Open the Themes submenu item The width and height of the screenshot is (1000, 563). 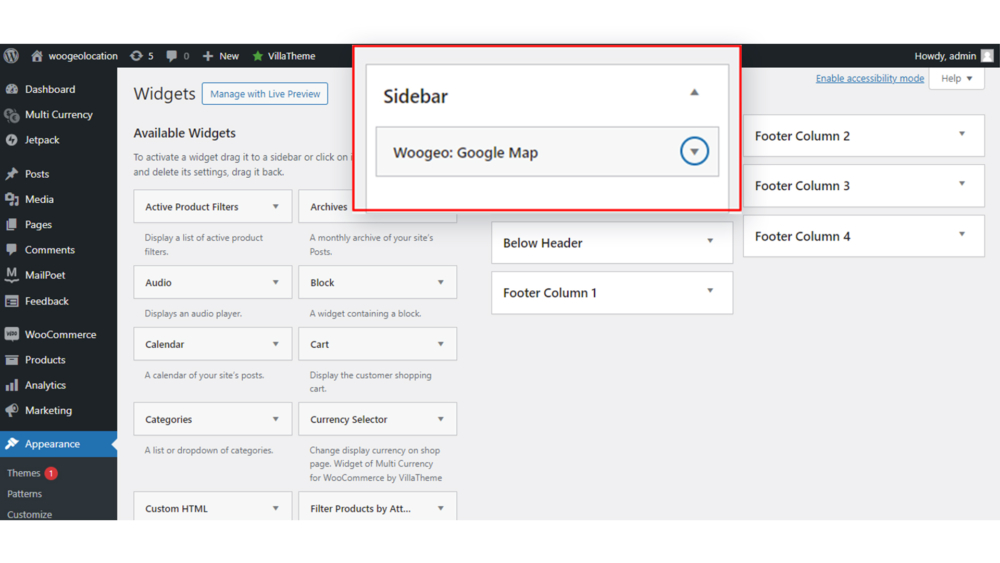(24, 473)
